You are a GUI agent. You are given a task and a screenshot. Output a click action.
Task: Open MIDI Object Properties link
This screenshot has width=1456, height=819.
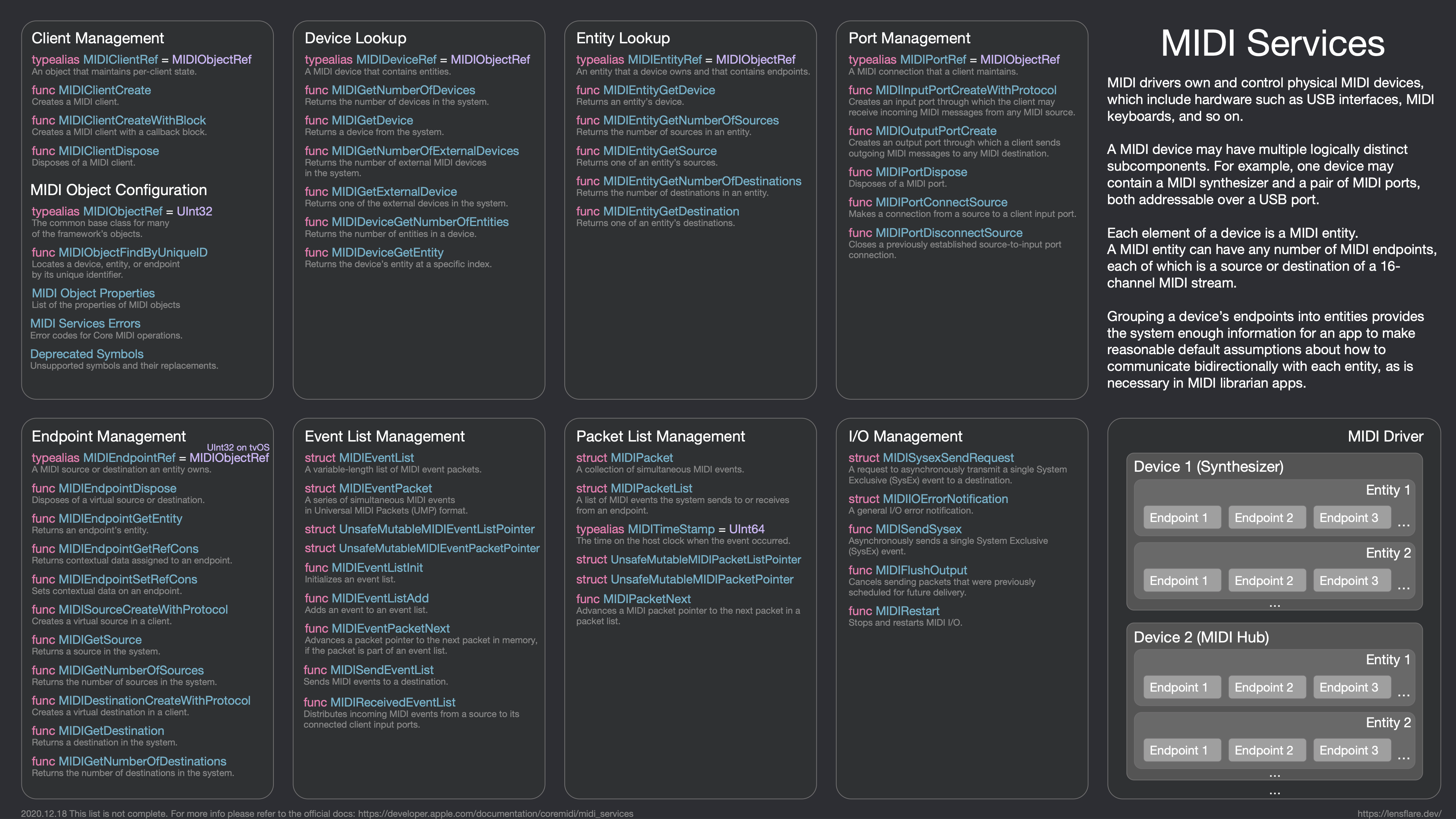click(93, 293)
